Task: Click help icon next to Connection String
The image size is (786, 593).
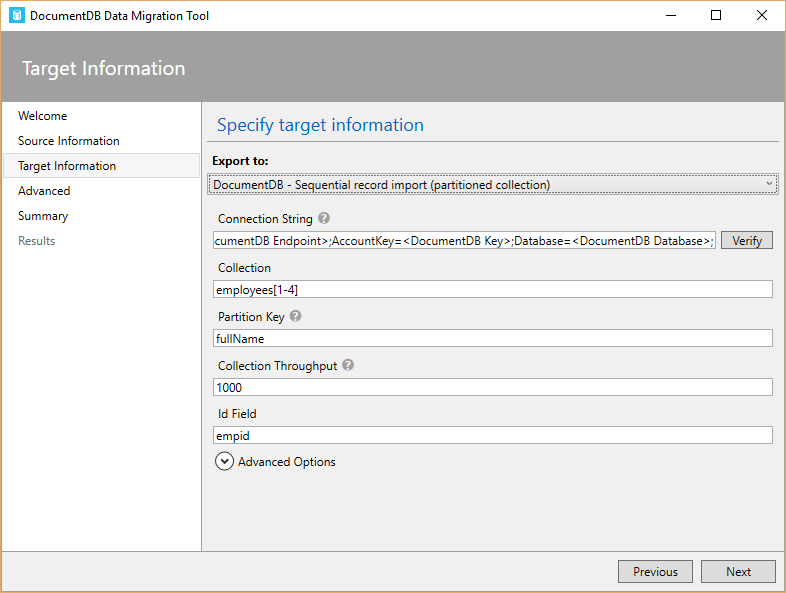Action: [324, 219]
